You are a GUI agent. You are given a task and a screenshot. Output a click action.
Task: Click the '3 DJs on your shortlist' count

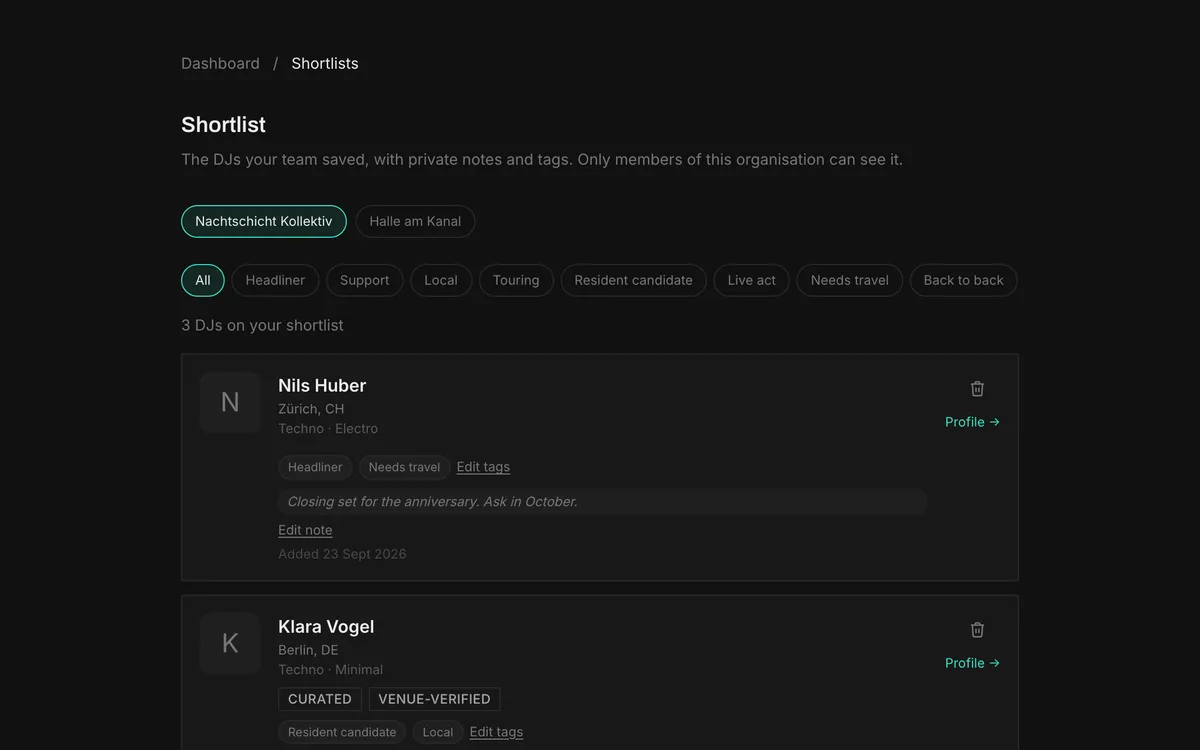click(262, 325)
